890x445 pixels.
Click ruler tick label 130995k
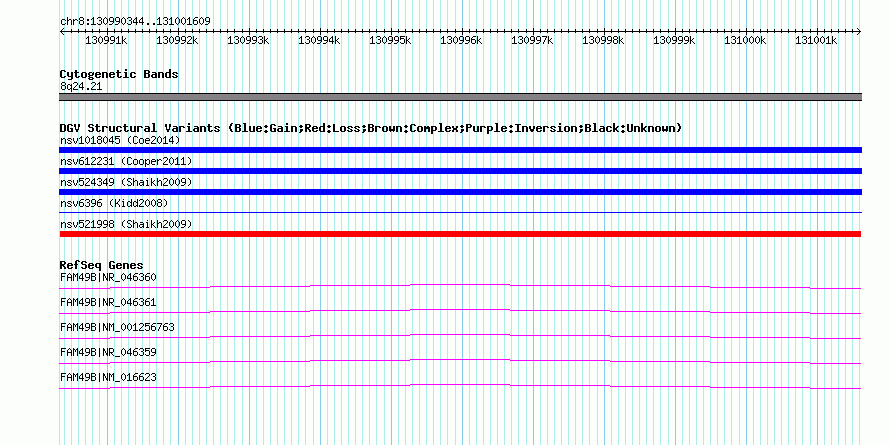pyautogui.click(x=390, y=40)
